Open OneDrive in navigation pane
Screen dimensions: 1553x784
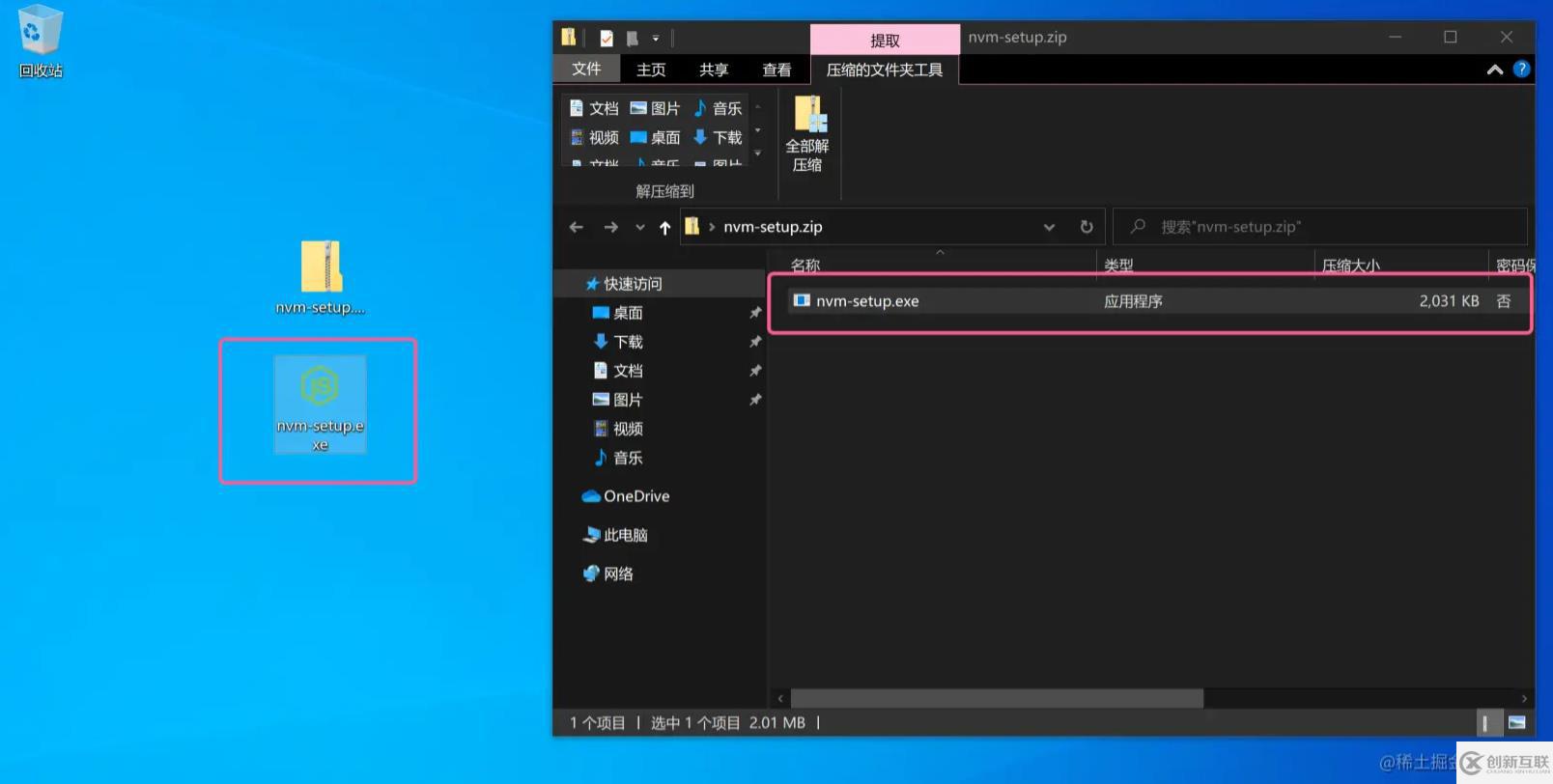coord(626,496)
